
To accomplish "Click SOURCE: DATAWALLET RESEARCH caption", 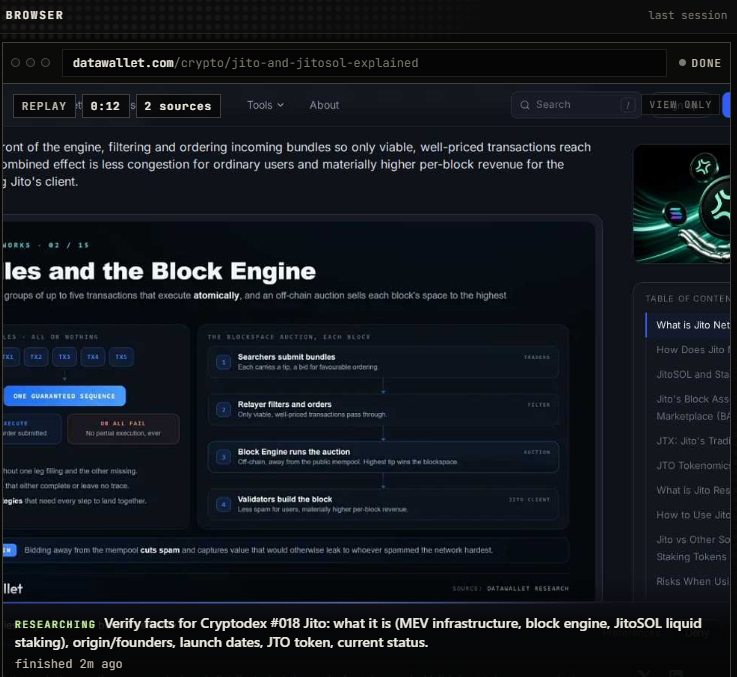I will click(510, 589).
